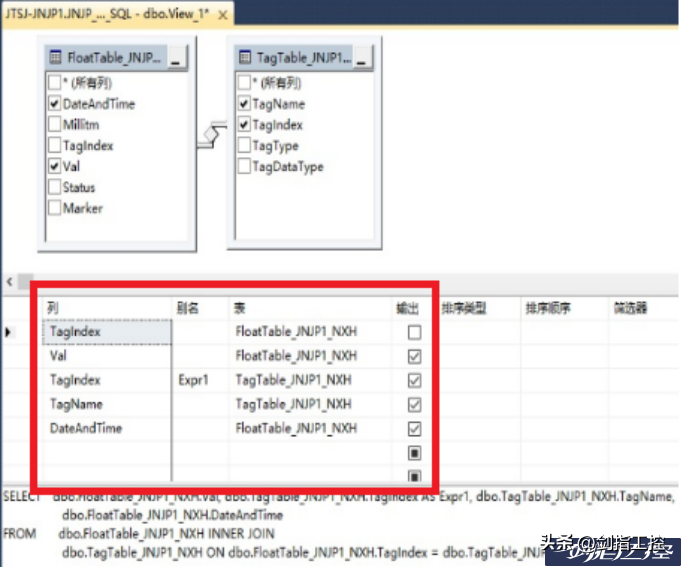Enable TagDataType column in TagTable

point(244,167)
